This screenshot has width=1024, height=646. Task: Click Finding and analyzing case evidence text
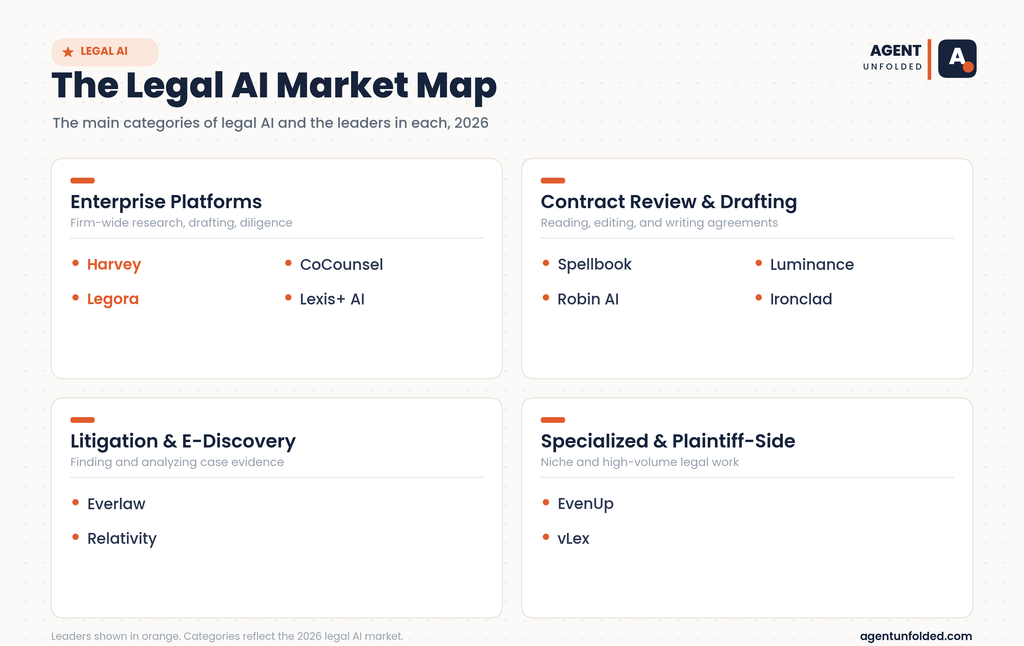click(177, 462)
